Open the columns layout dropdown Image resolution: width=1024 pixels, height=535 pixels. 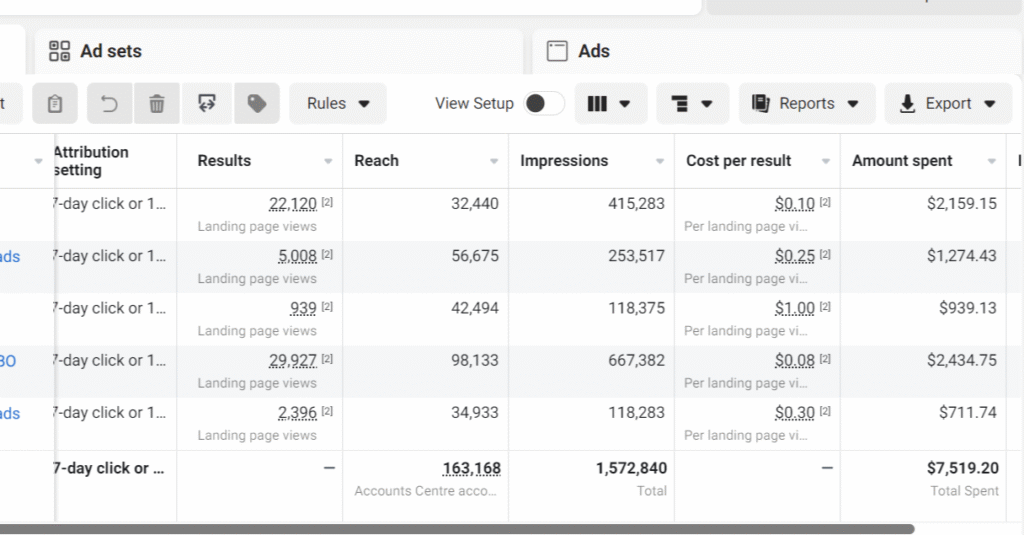(x=609, y=103)
